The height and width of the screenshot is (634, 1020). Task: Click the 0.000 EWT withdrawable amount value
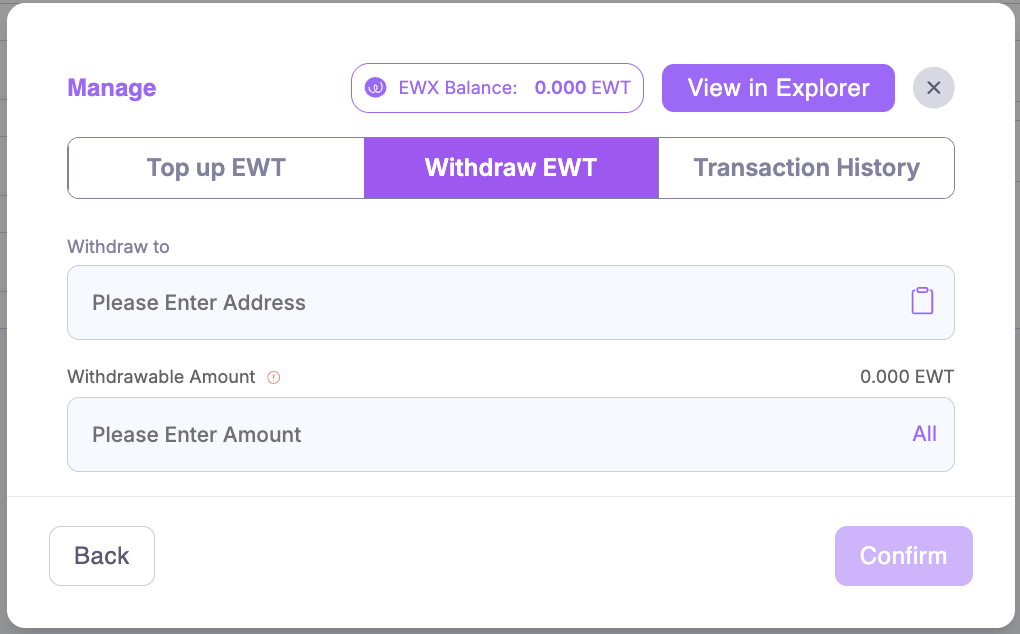pos(906,377)
